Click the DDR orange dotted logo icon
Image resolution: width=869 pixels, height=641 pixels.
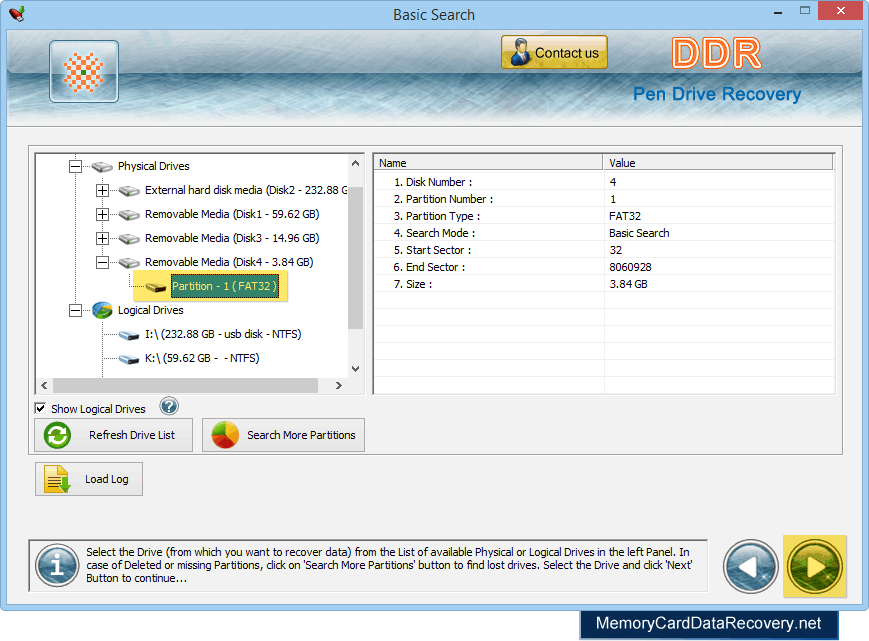coord(84,71)
